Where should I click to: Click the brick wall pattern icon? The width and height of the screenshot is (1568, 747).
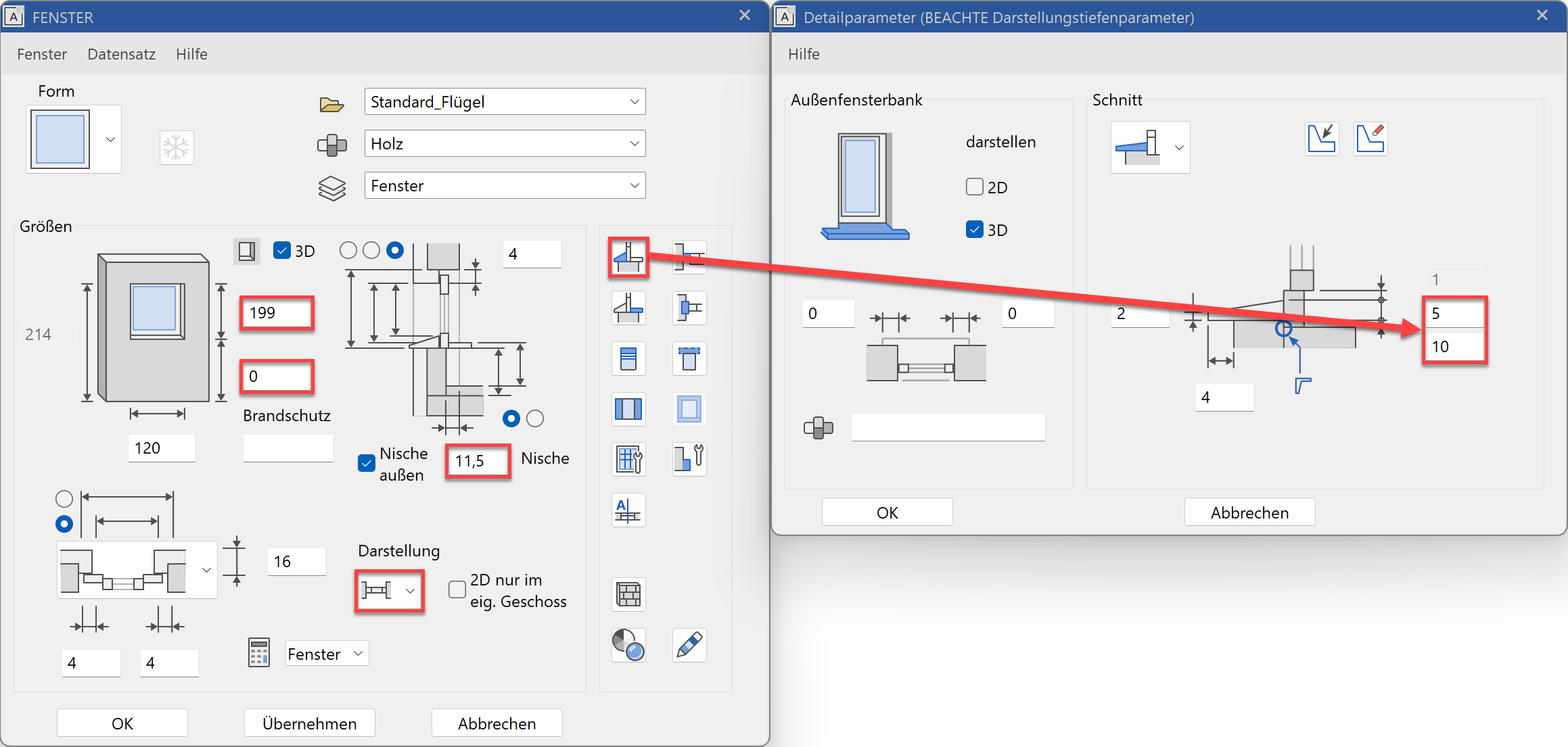tap(628, 595)
